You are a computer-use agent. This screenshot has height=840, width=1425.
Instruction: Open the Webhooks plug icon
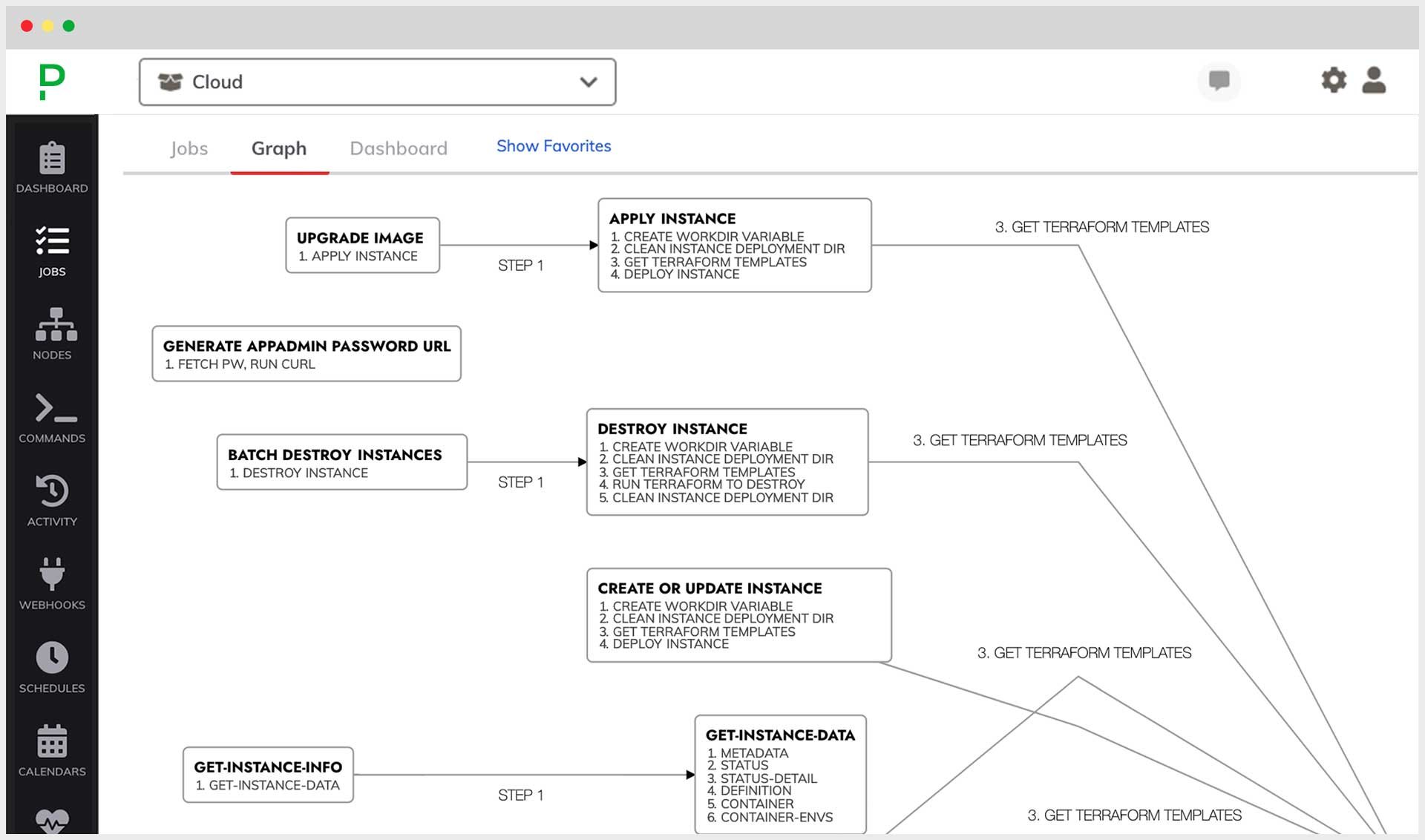[x=52, y=574]
